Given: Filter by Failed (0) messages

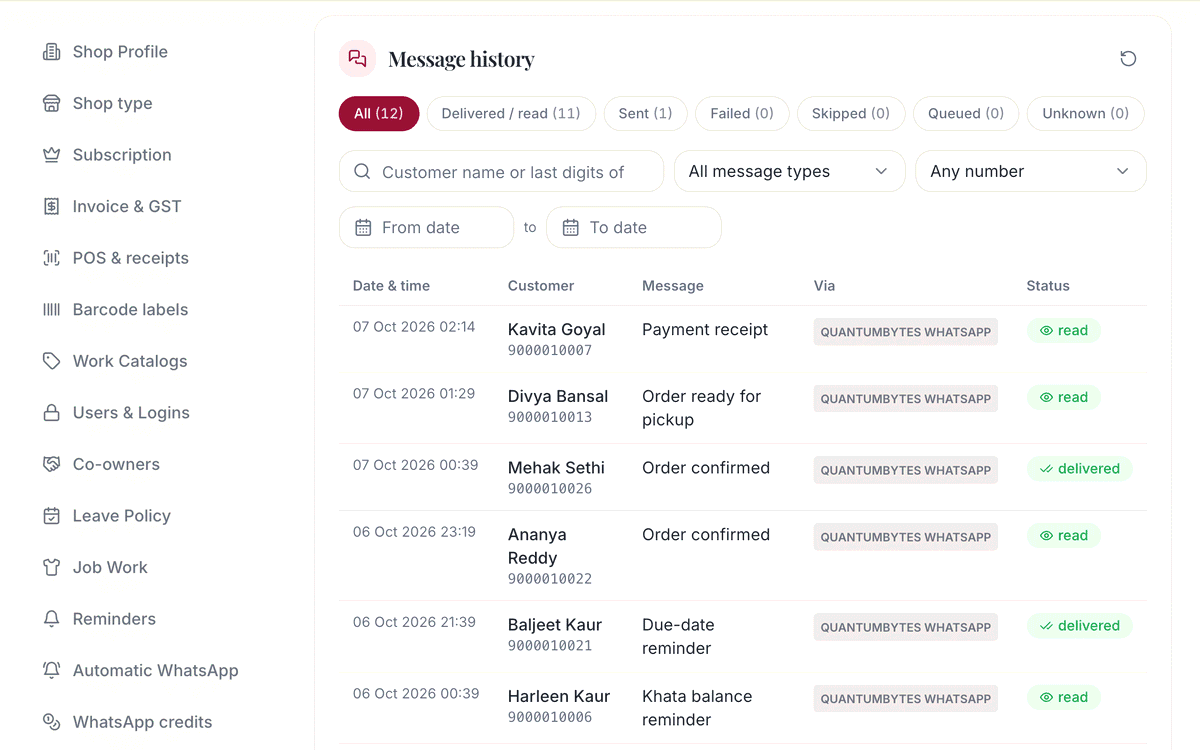Looking at the screenshot, I should click(x=742, y=113).
